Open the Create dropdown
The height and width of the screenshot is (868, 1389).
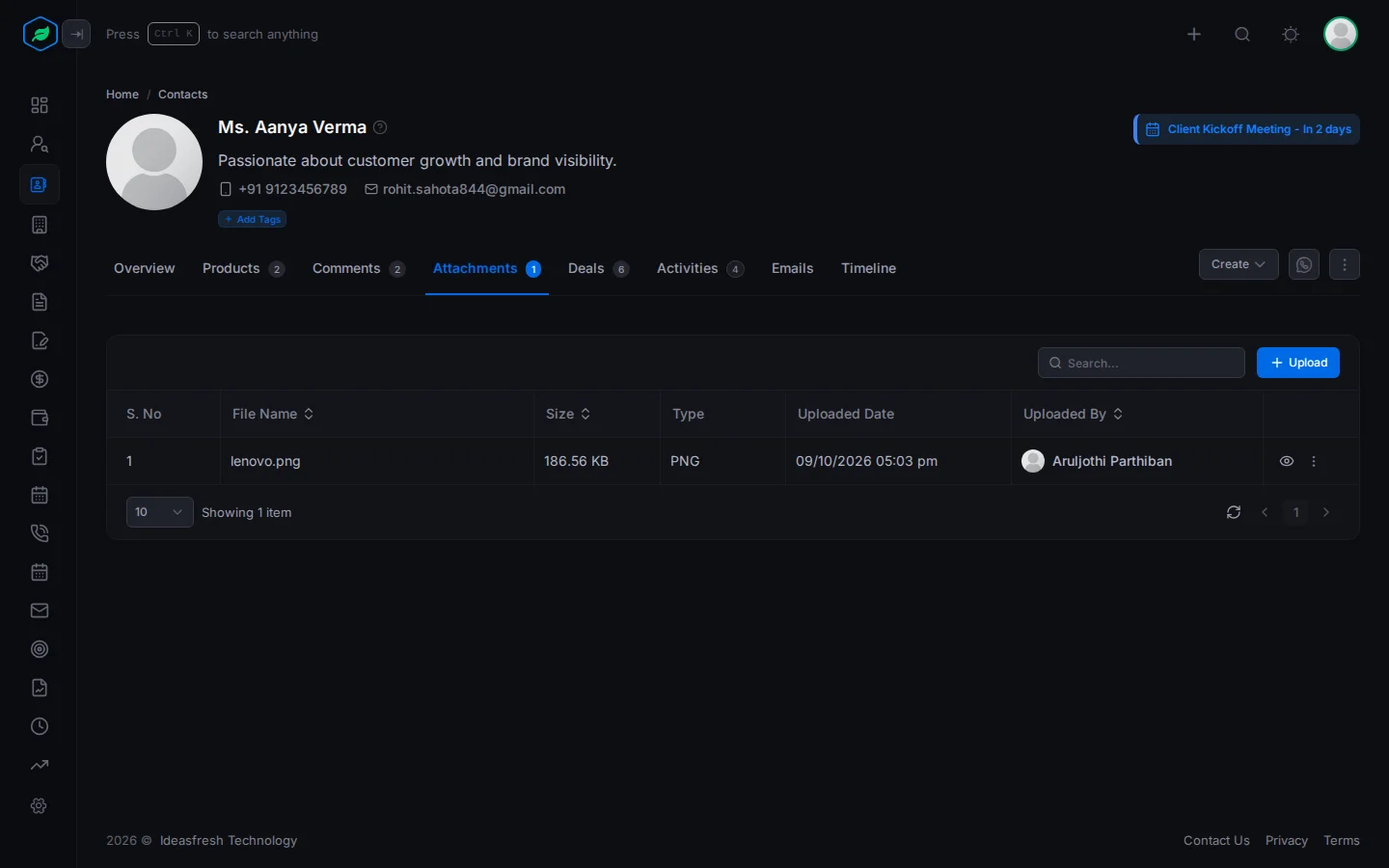(1239, 264)
